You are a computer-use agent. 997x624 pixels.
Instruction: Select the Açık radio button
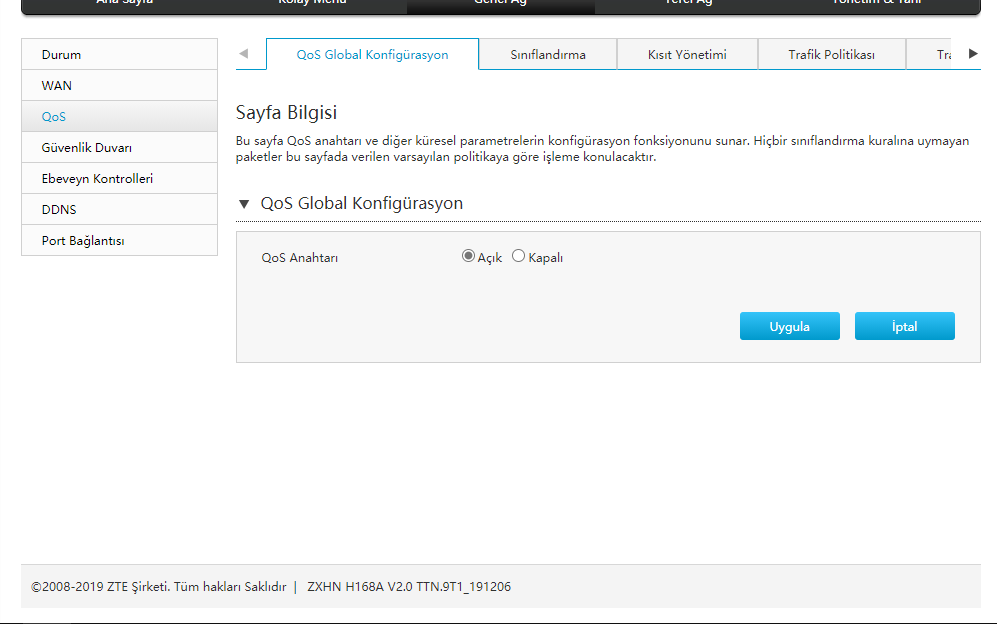pyautogui.click(x=469, y=256)
